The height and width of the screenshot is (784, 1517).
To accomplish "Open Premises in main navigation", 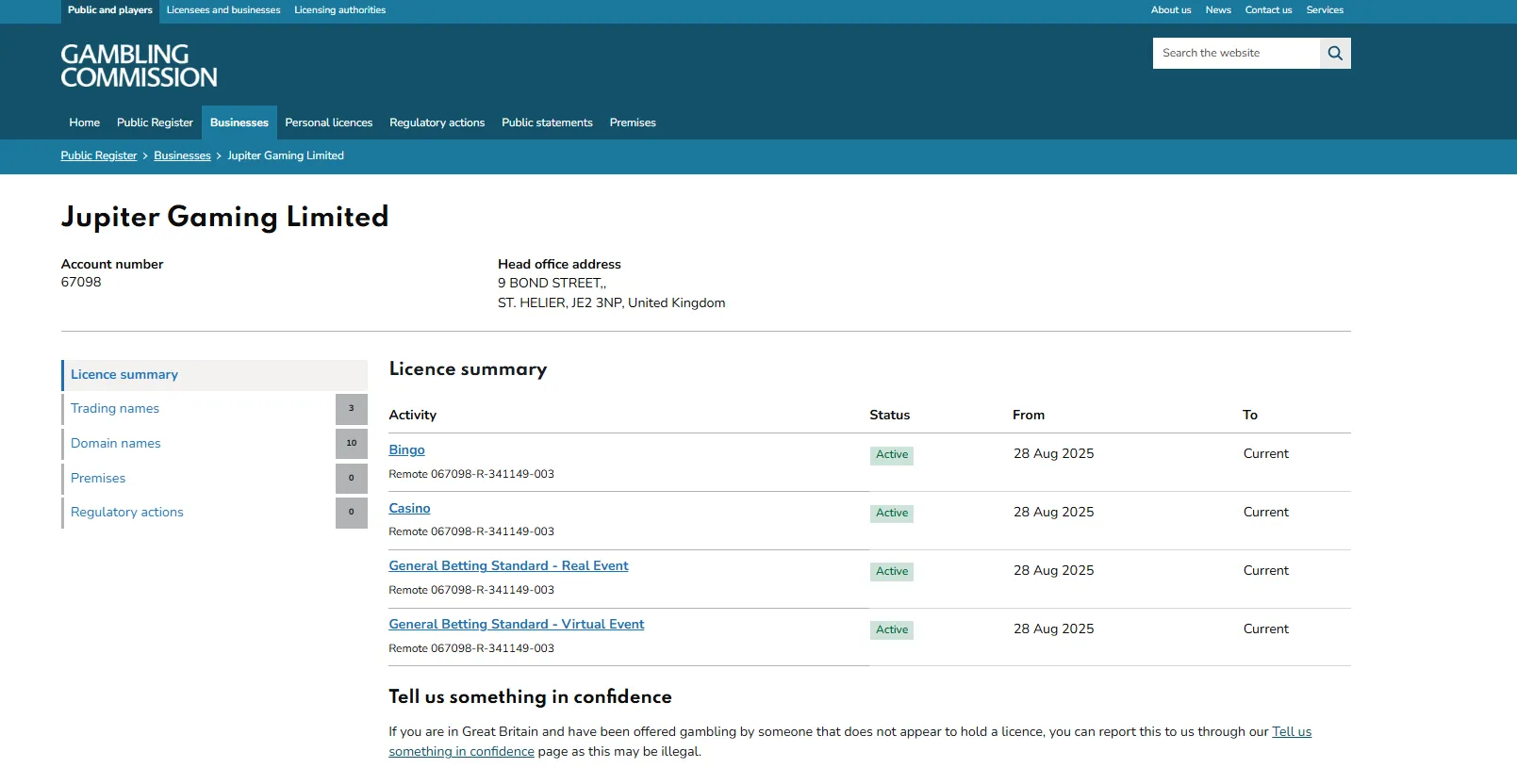I will tap(633, 122).
